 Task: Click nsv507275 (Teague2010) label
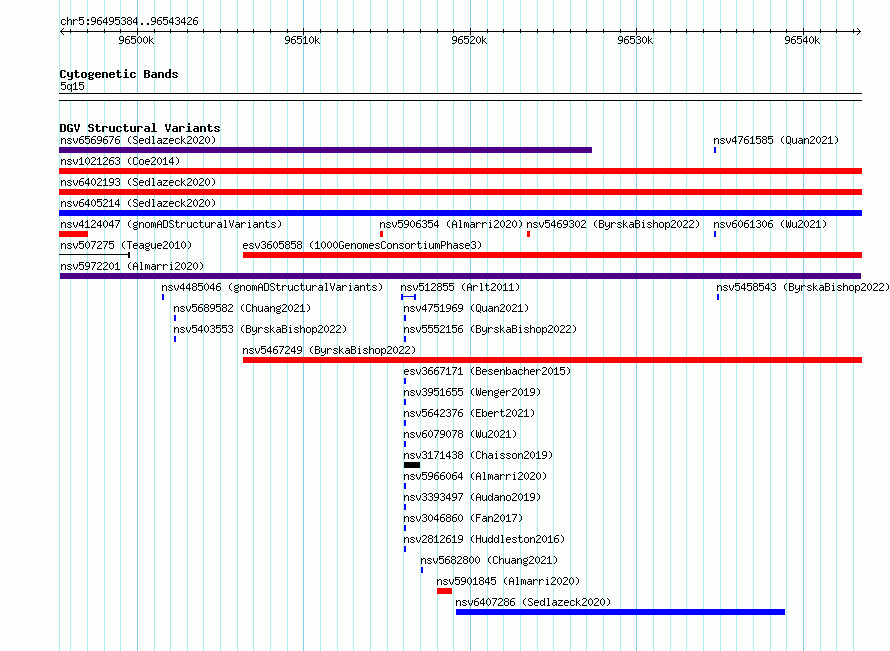coord(126,245)
